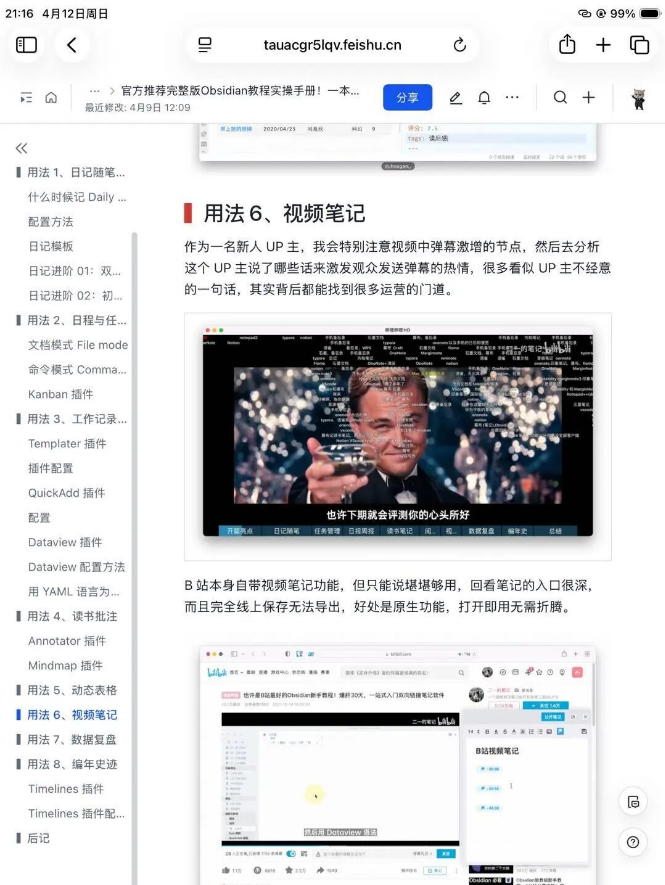The image size is (665, 885).
Task: Select Templater 插件 outline entry
Action: tap(67, 444)
